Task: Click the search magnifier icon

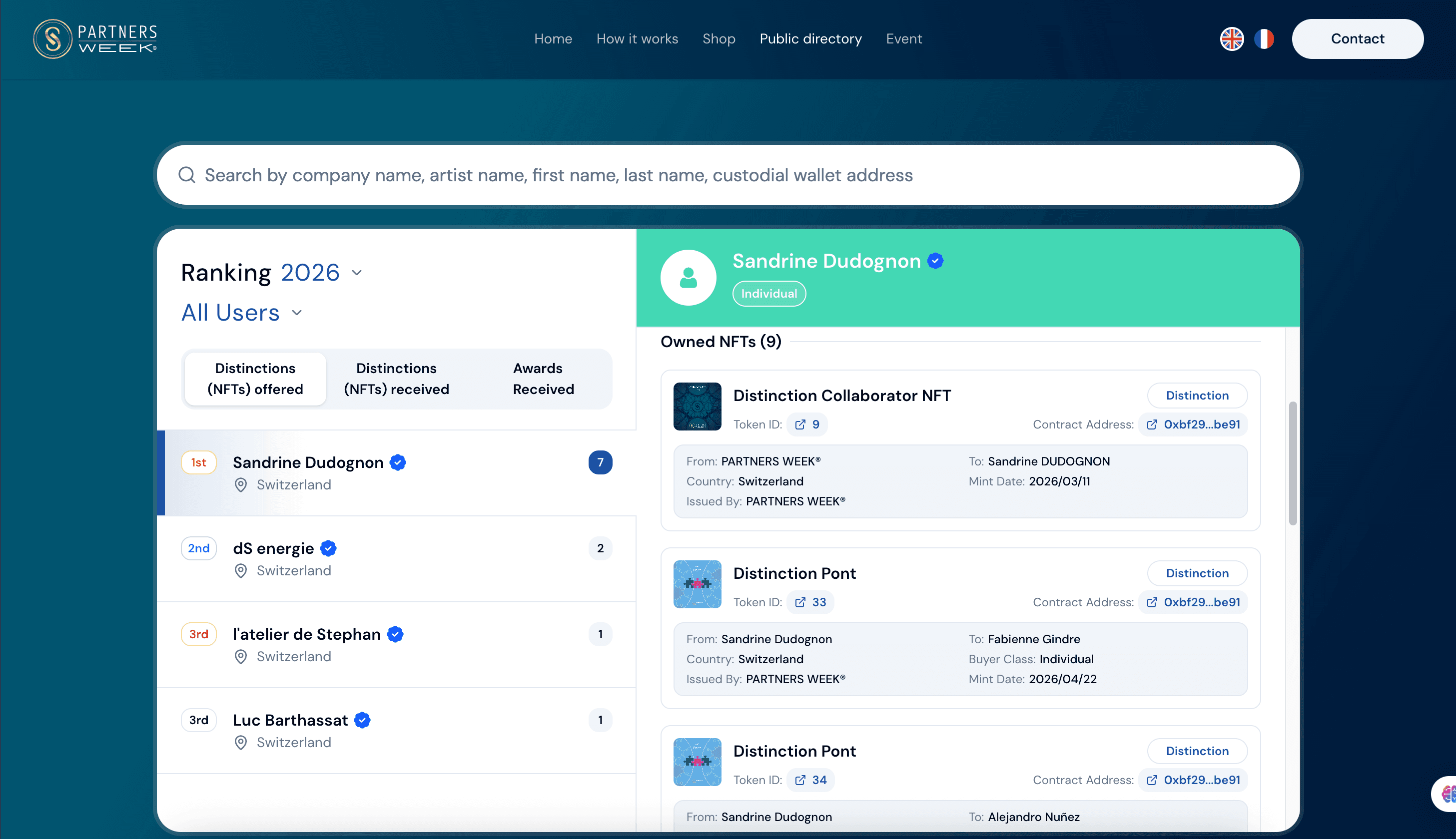Action: pos(187,175)
